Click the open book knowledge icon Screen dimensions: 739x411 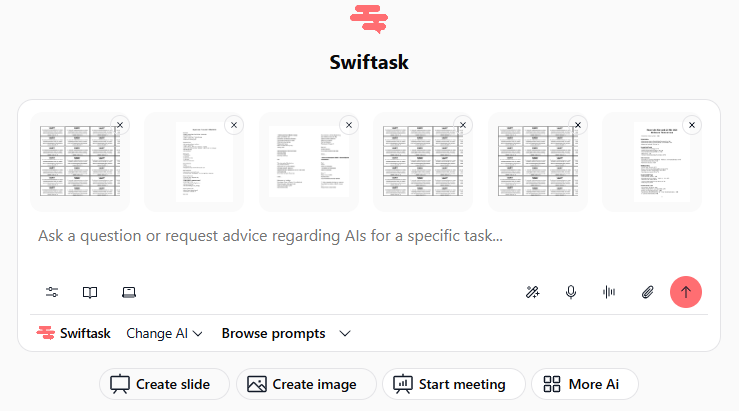(90, 292)
